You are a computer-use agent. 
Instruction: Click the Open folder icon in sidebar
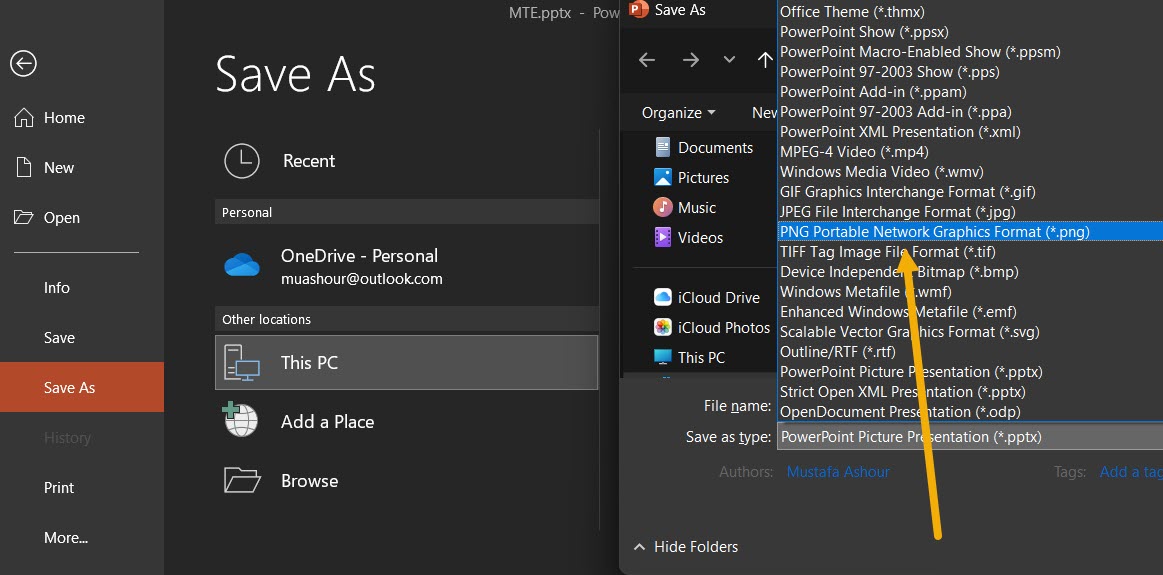pos(24,217)
